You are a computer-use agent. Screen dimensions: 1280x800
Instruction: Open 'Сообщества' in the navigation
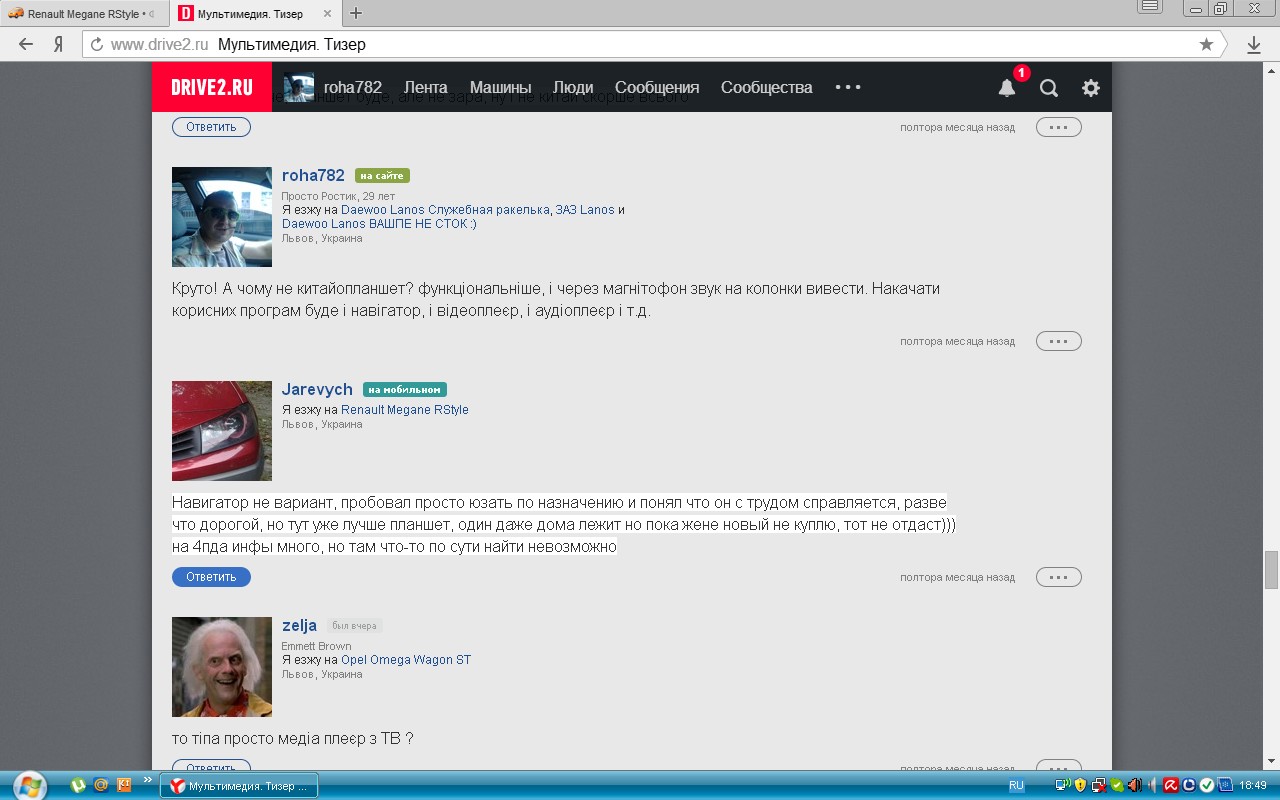[766, 87]
